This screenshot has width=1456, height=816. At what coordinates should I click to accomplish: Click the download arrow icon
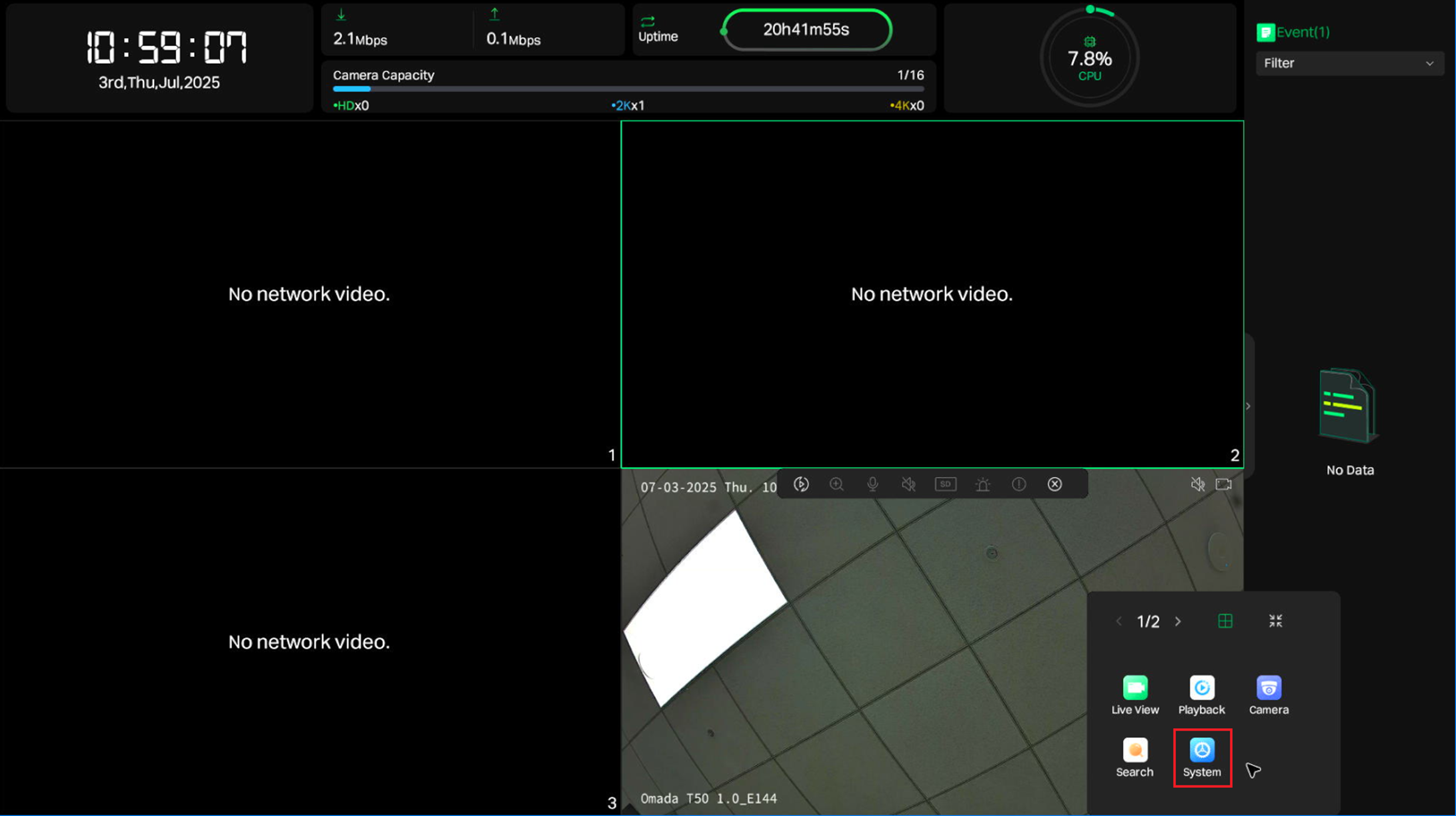pyautogui.click(x=341, y=14)
